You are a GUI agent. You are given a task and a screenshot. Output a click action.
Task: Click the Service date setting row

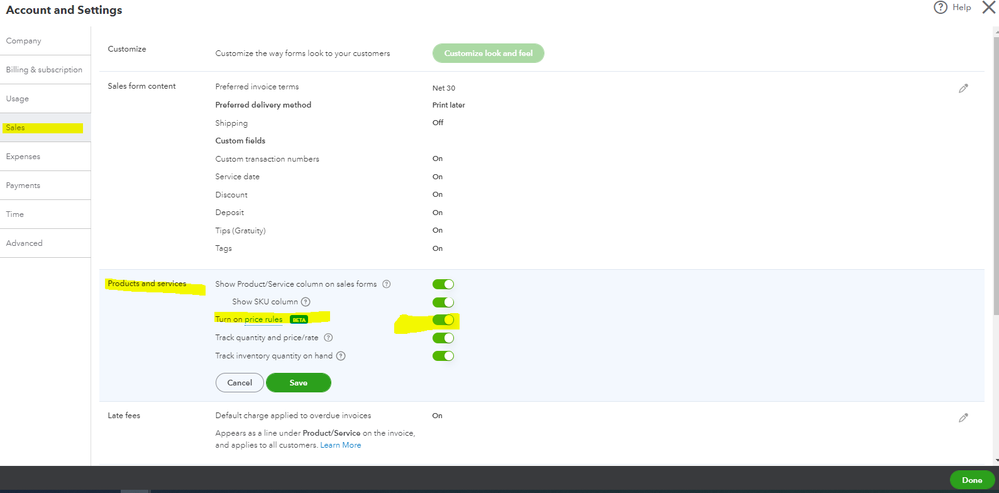pyautogui.click(x=329, y=176)
